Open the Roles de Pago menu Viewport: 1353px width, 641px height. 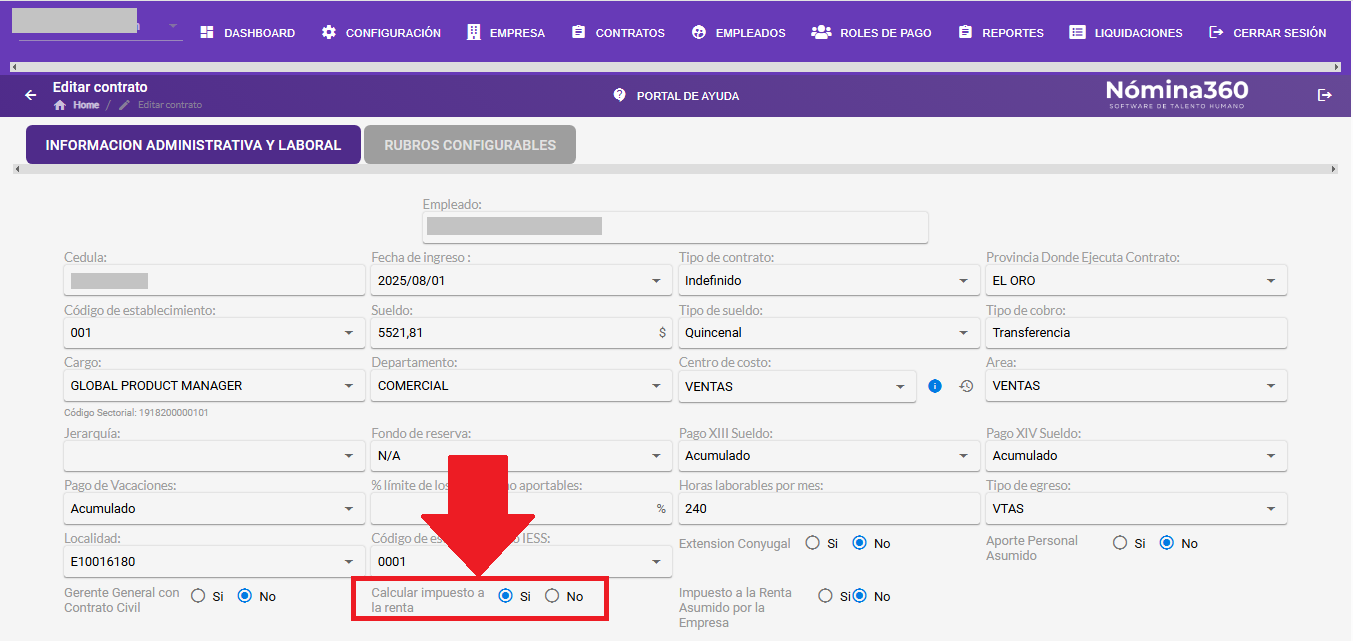click(871, 33)
